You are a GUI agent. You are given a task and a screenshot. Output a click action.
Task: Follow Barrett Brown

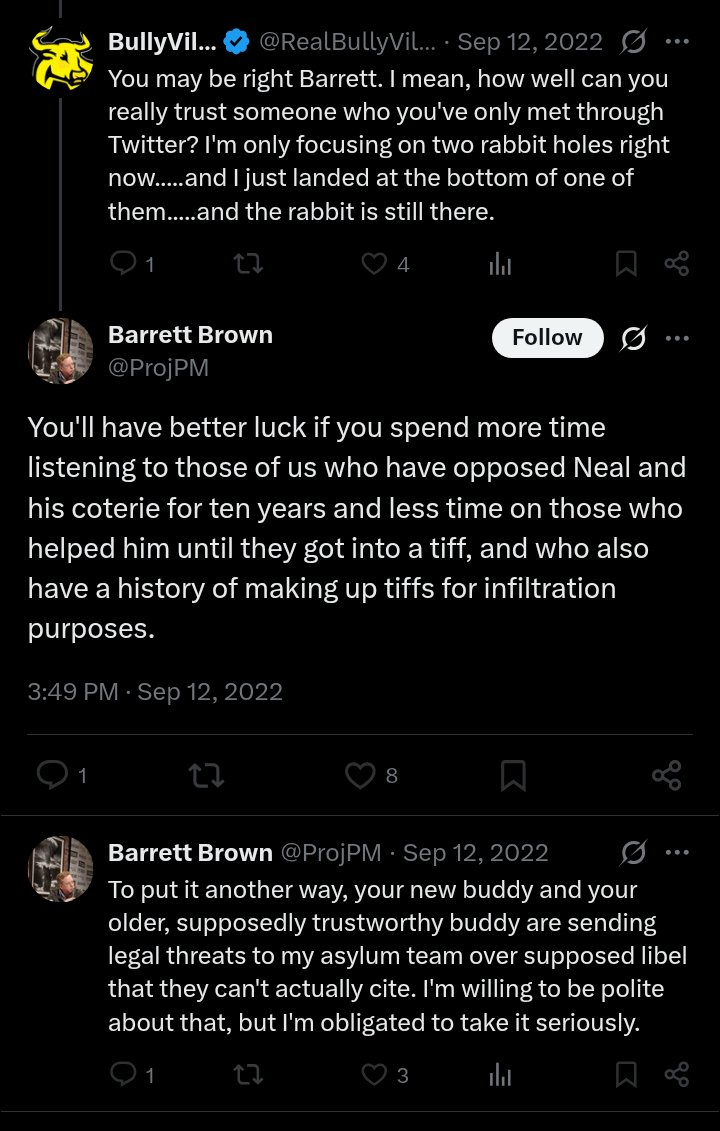[547, 338]
